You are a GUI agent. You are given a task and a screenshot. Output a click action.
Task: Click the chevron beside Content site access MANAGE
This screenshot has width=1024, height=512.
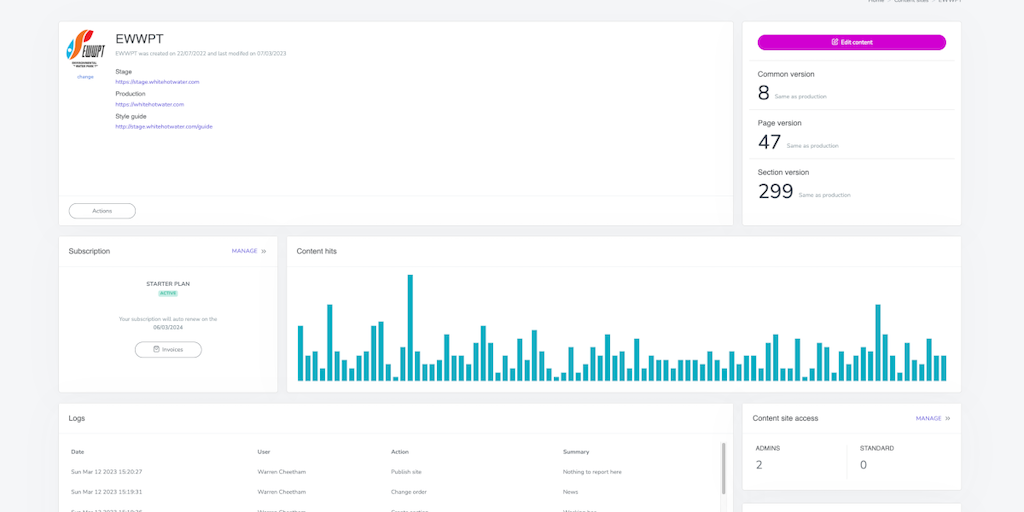coord(948,418)
